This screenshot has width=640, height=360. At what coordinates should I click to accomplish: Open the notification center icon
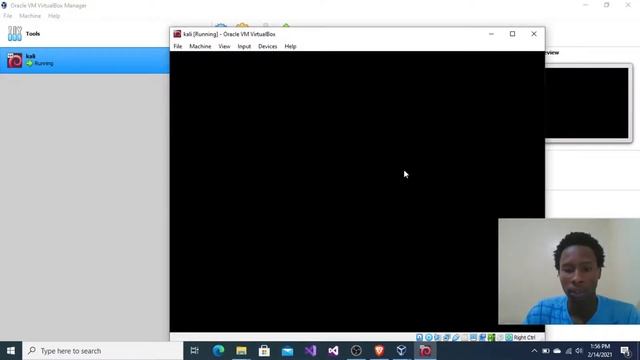[626, 351]
